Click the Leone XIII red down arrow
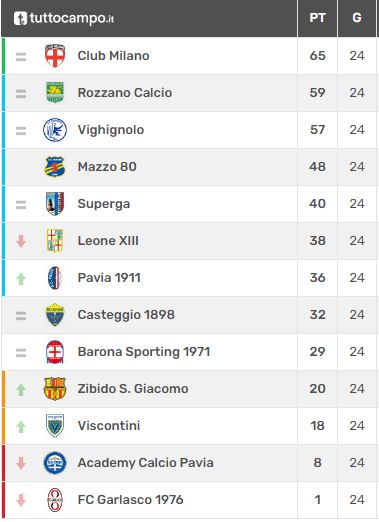This screenshot has height=522, width=379. (x=21, y=241)
